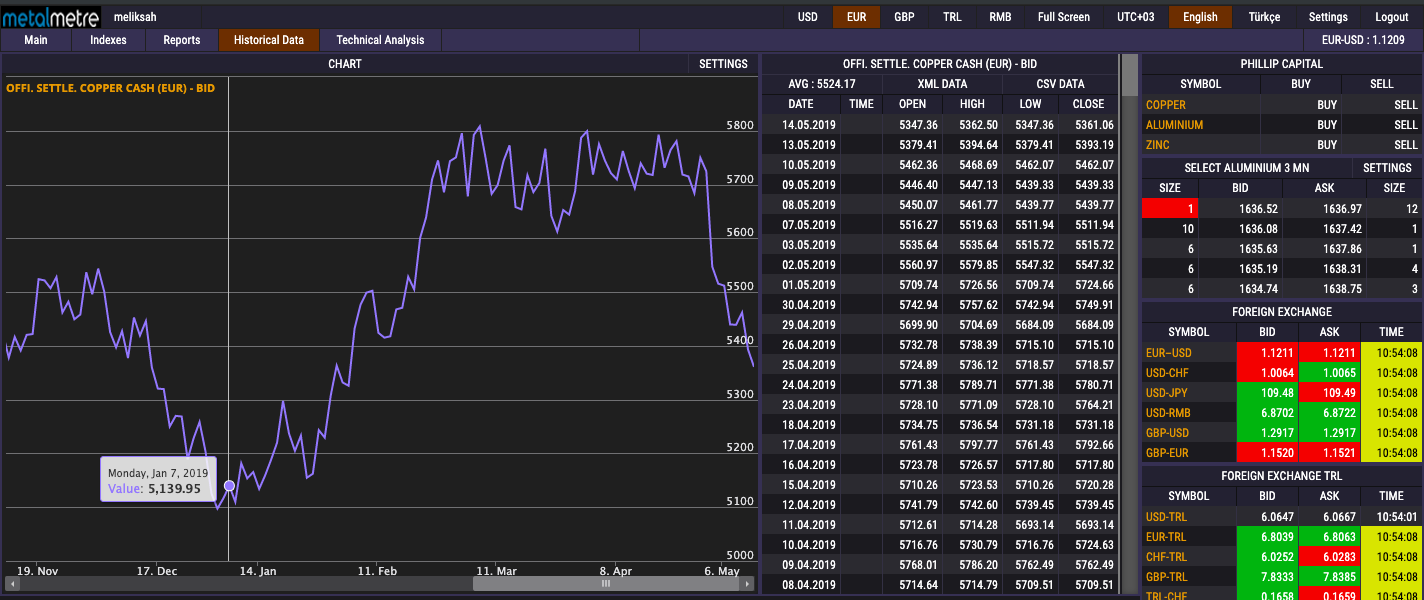The width and height of the screenshot is (1424, 600).
Task: Select CHF-TRL symbol row
Action: pyautogui.click(x=1166, y=557)
